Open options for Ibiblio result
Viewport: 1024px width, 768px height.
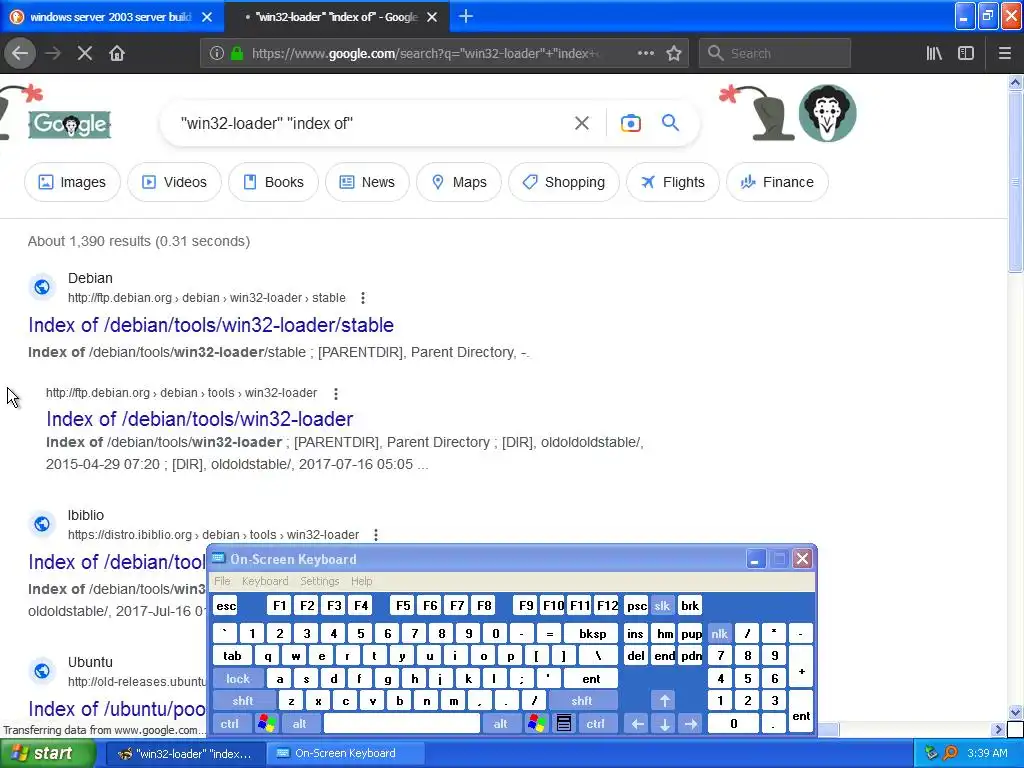click(376, 535)
